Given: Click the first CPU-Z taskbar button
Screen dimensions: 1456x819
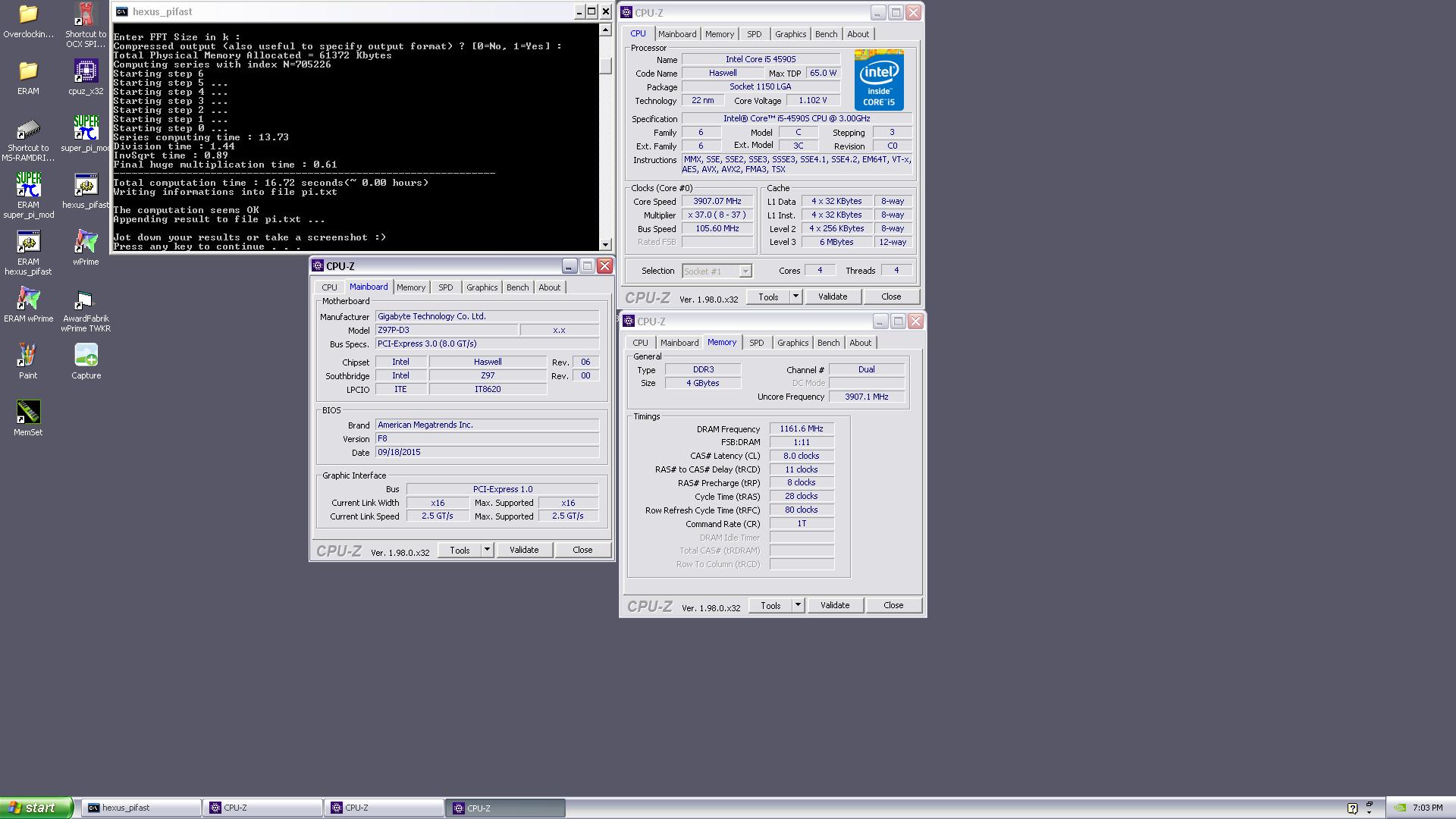Looking at the screenshot, I should [262, 808].
